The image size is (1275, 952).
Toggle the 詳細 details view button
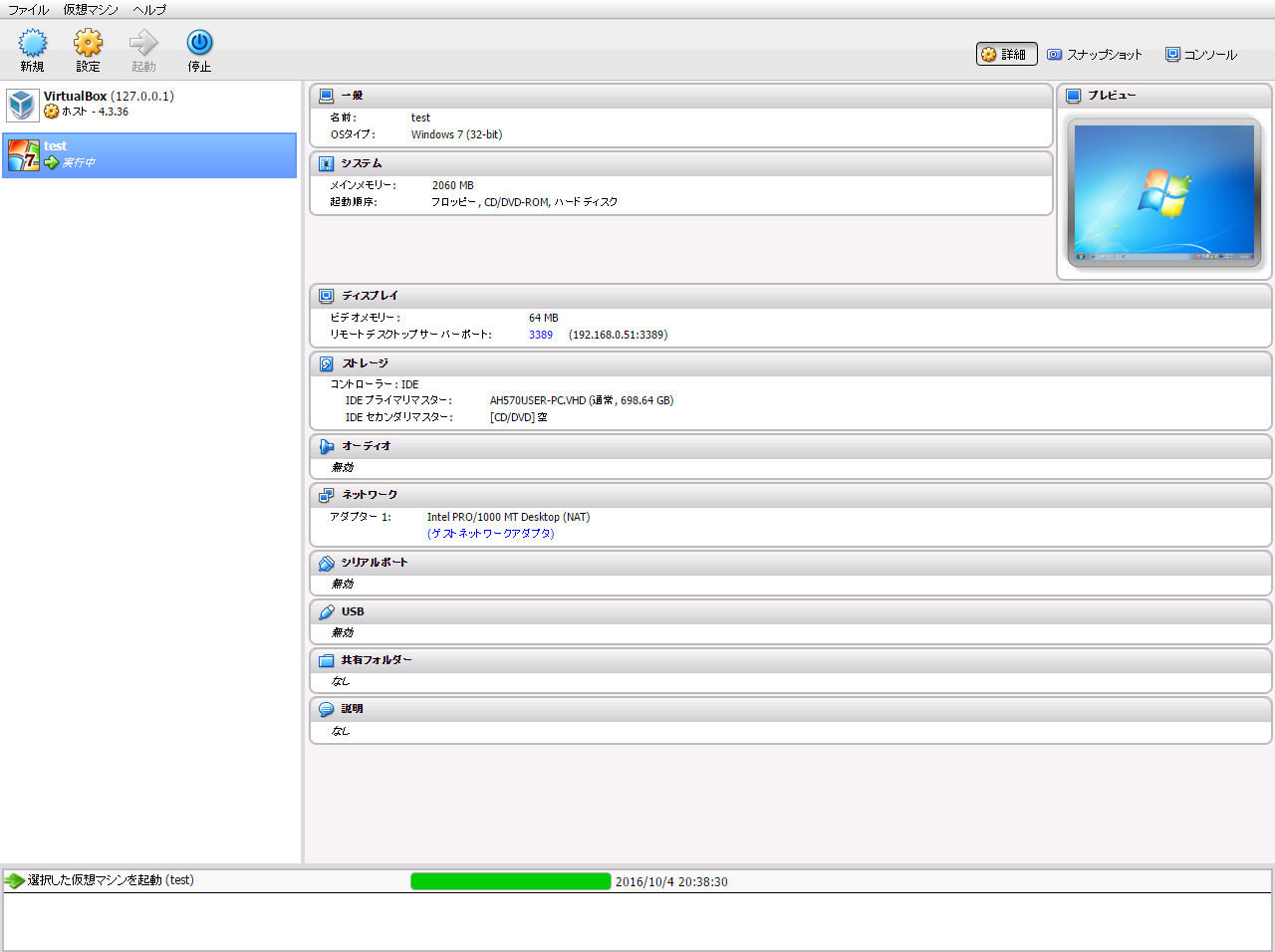[1006, 55]
